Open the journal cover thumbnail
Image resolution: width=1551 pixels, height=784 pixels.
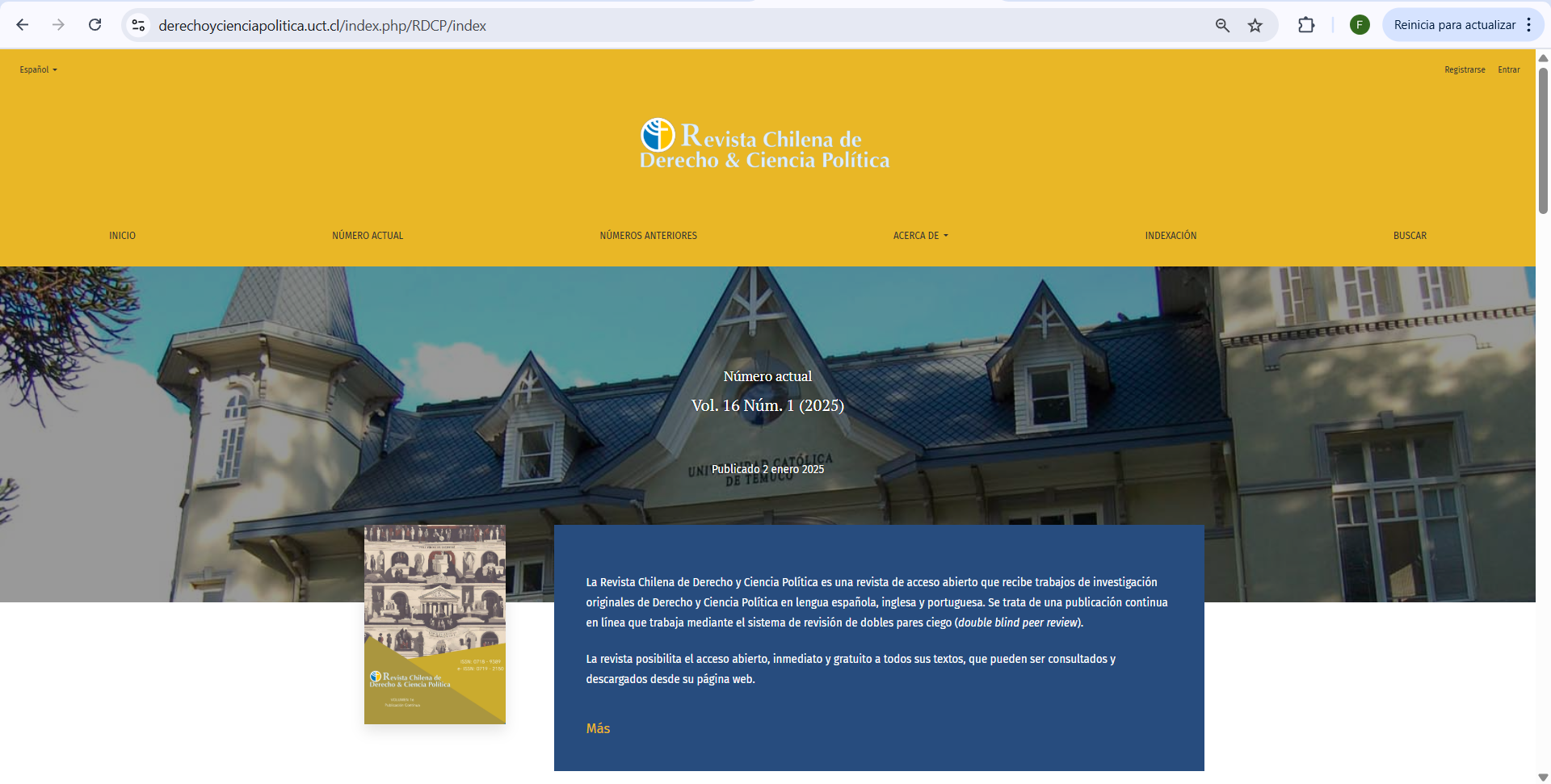point(435,624)
